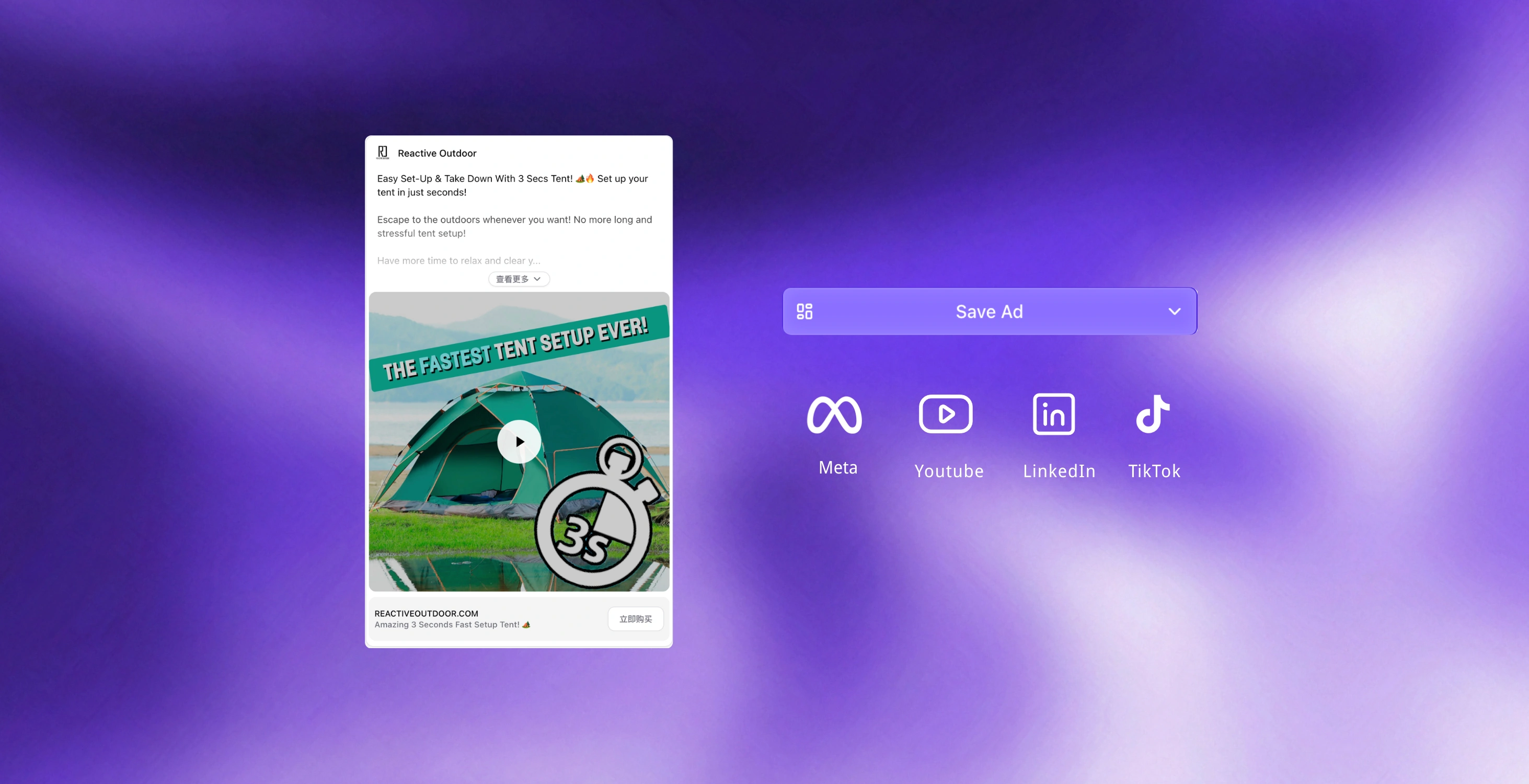Image resolution: width=1529 pixels, height=784 pixels.
Task: Click the Reactive Outdoor brand name
Action: tap(437, 153)
